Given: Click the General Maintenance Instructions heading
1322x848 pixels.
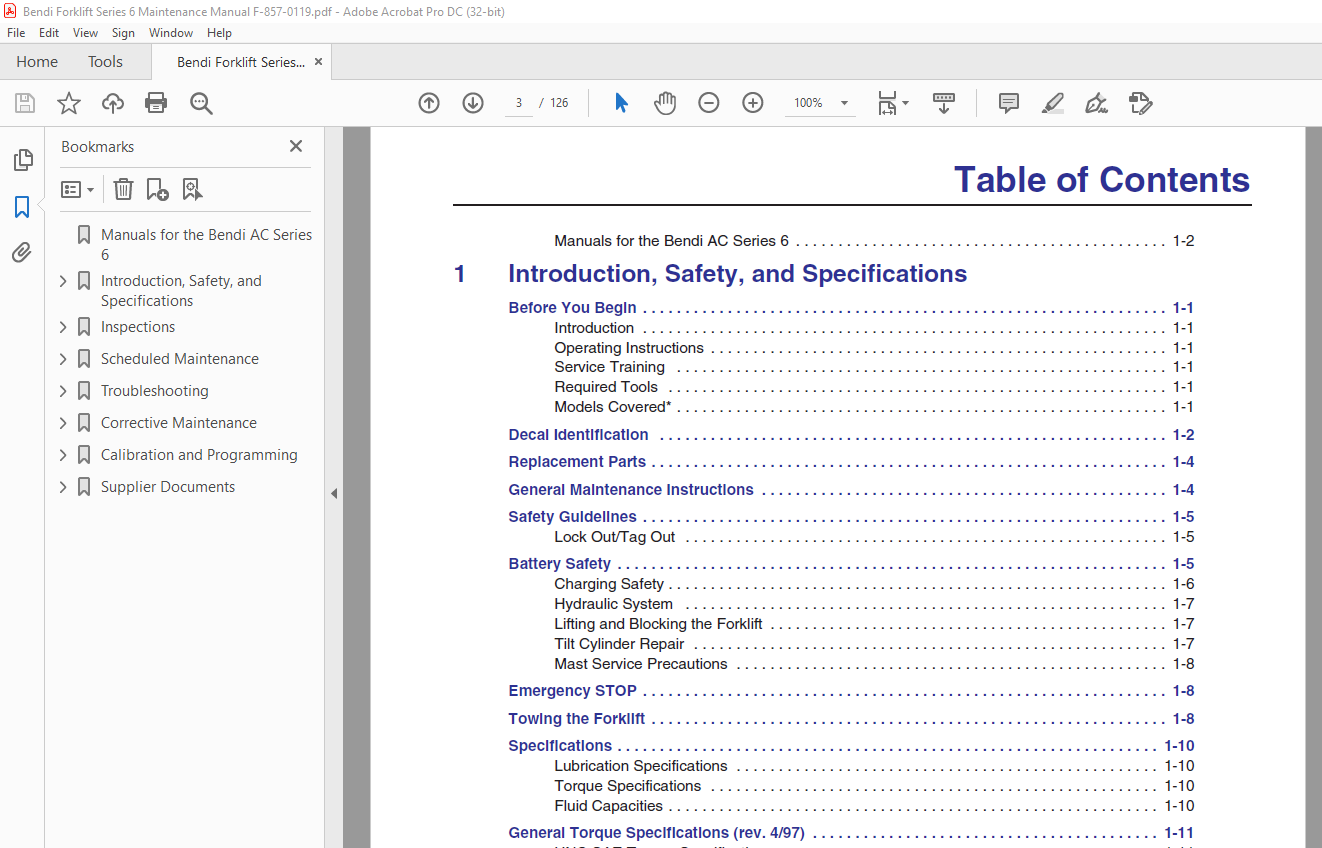Looking at the screenshot, I should click(631, 490).
